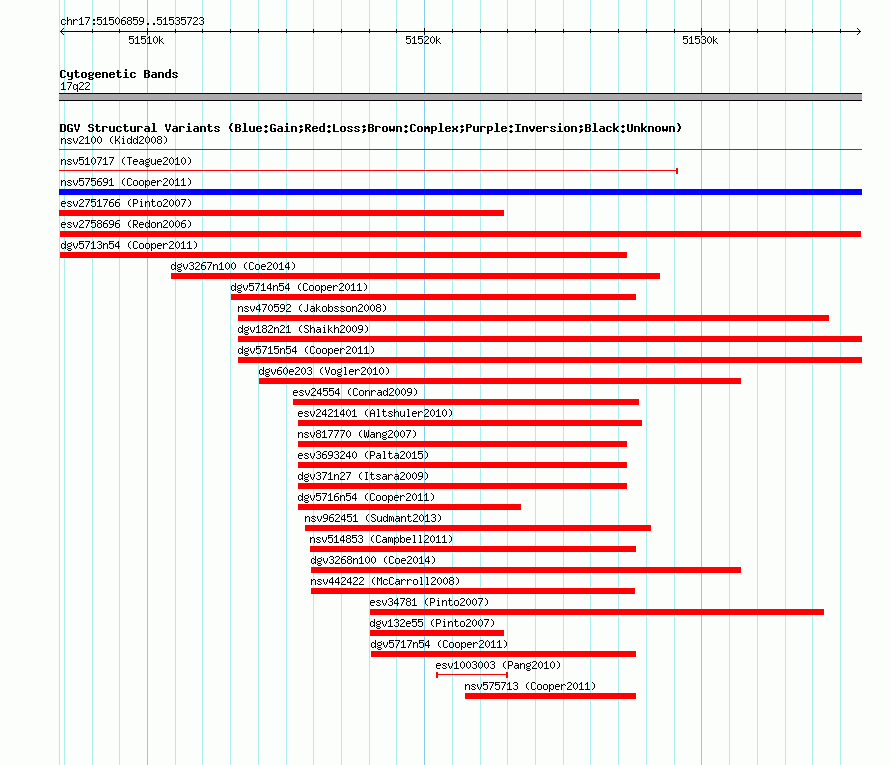Select the dgv5714n54 (Cooper2011) label

pos(299,287)
